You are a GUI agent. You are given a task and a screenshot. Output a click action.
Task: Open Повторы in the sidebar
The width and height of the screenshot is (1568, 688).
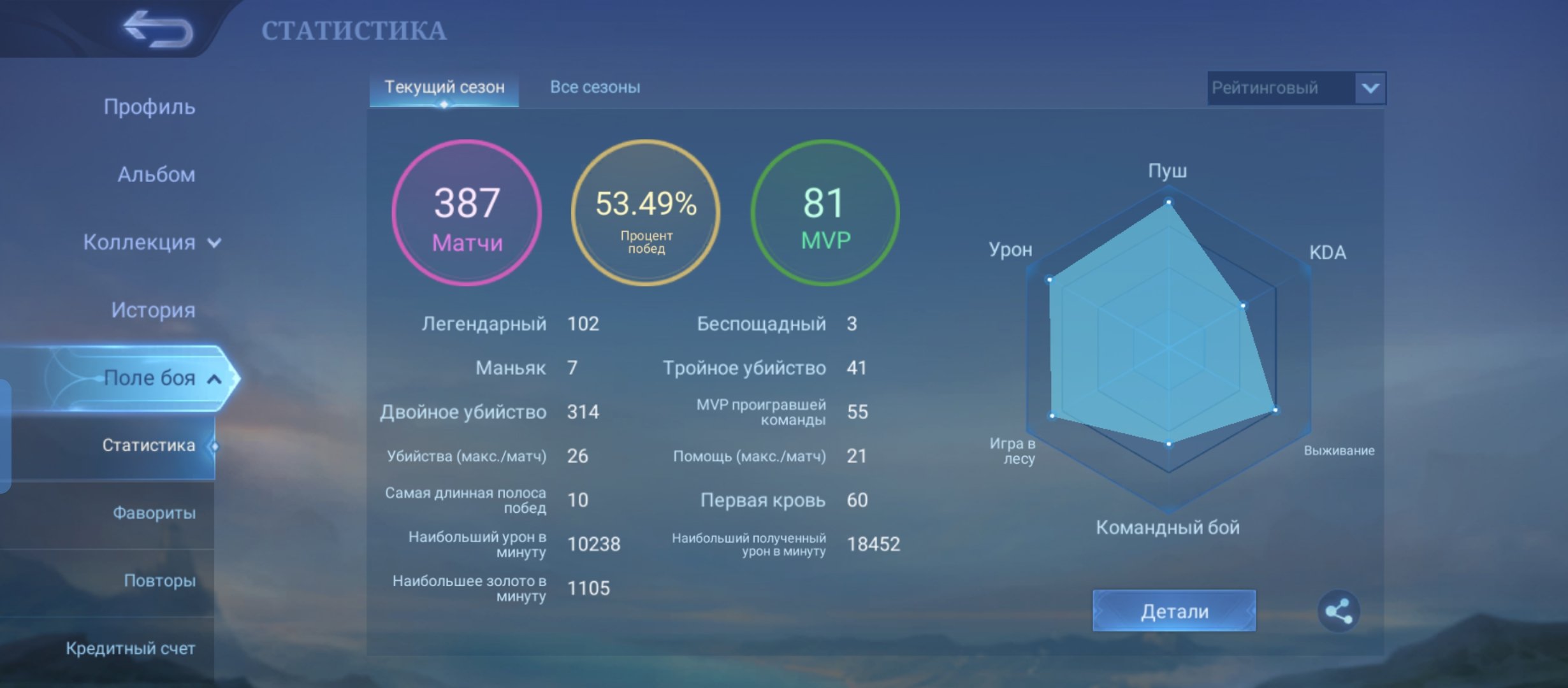click(159, 580)
